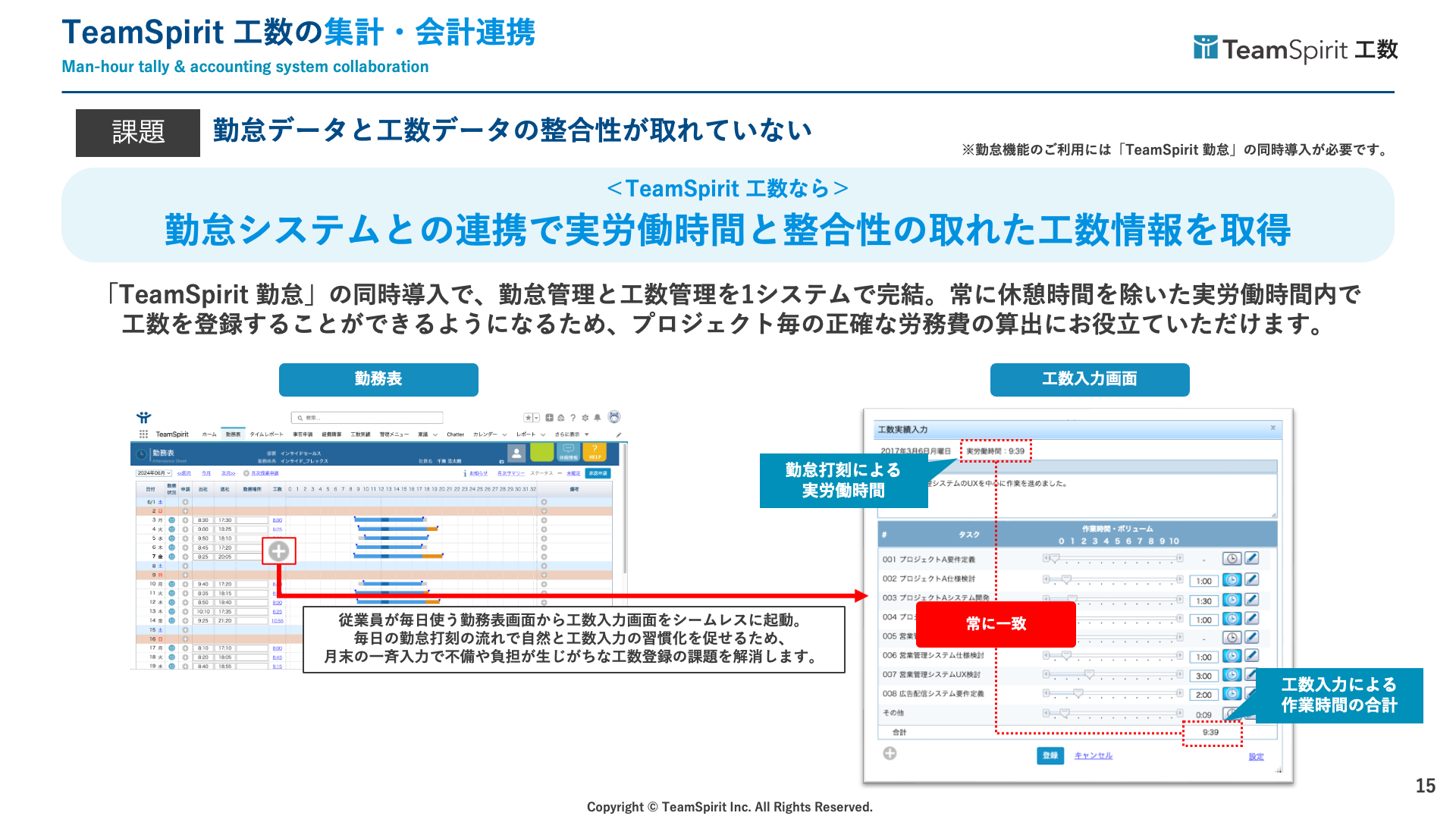The width and height of the screenshot is (1456, 819).
Task: Open the タイムレポート tab
Action: point(266,435)
